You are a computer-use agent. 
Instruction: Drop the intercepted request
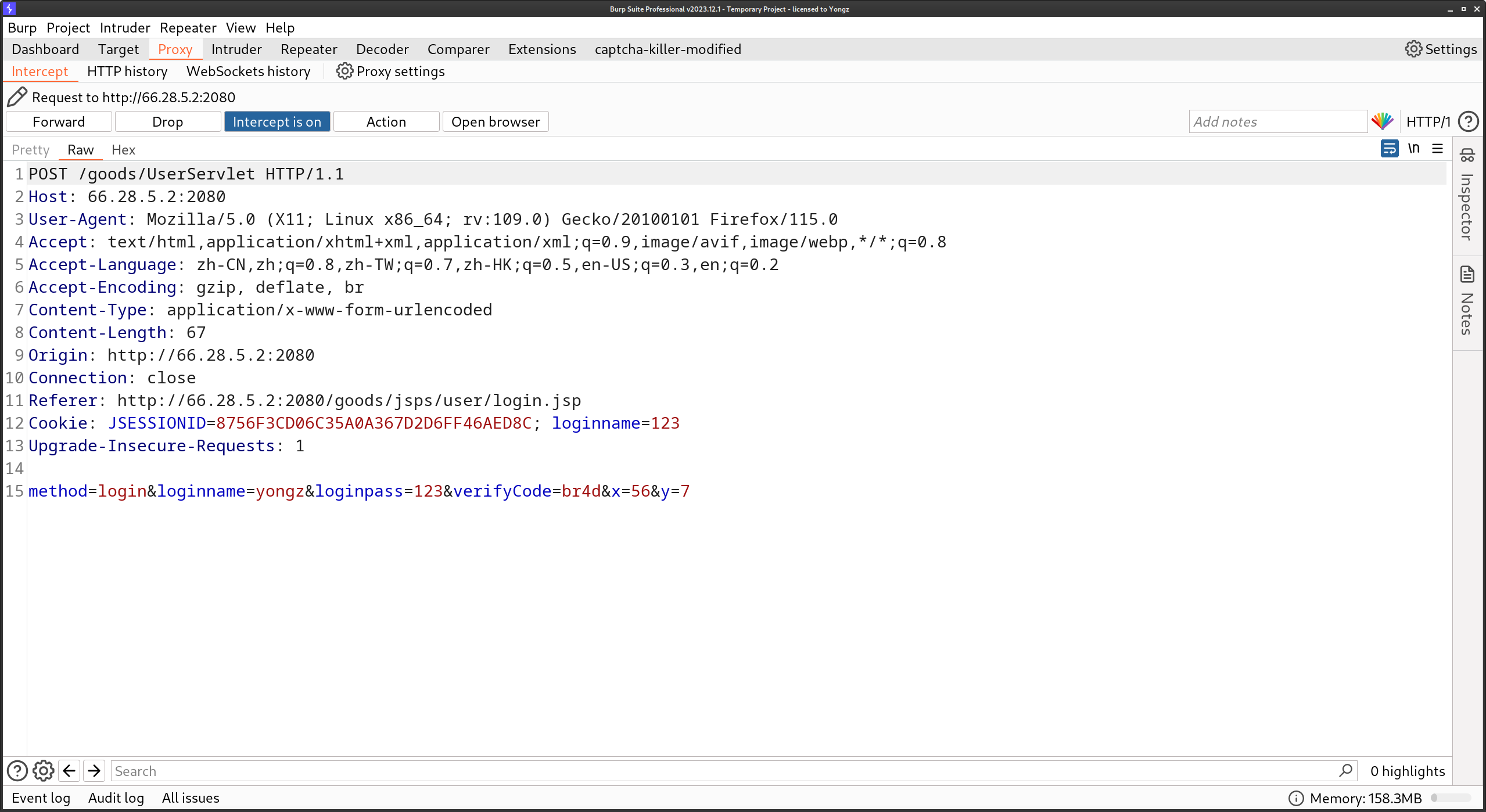point(168,121)
